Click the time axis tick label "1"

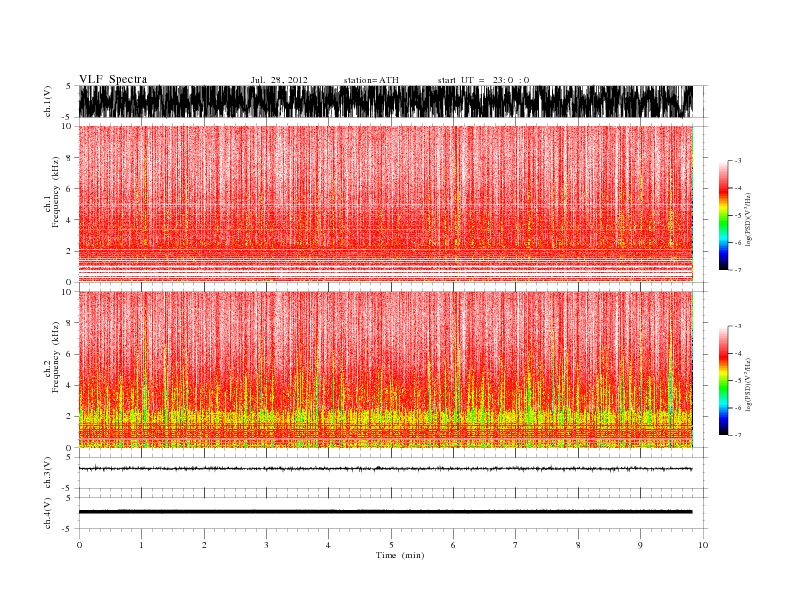[141, 545]
